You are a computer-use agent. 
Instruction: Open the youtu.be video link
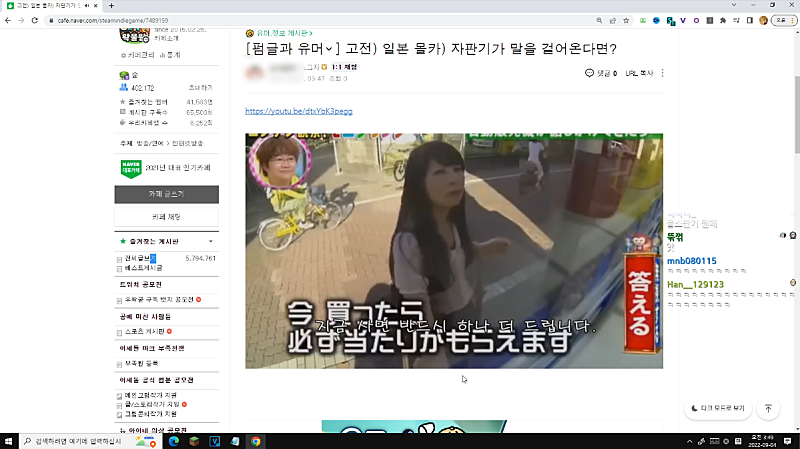(298, 111)
